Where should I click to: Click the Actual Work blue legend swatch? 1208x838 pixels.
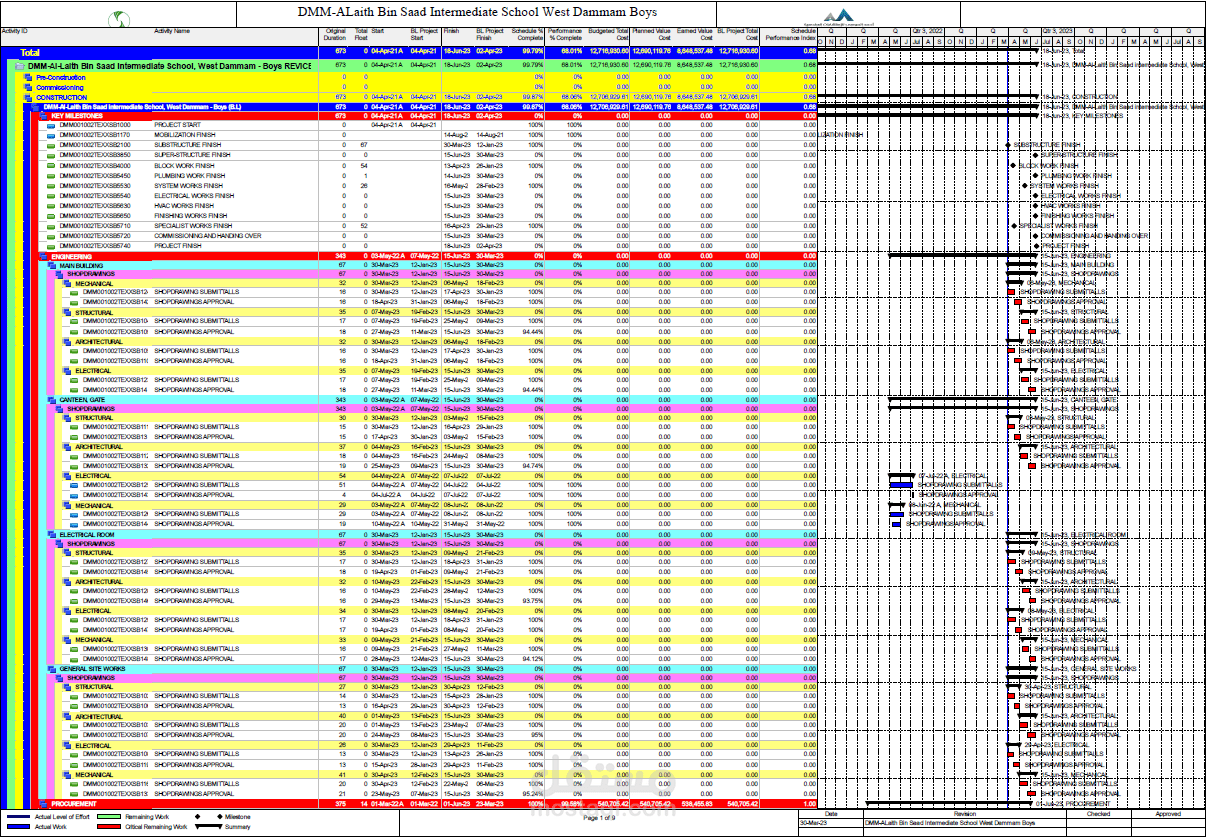pos(17,827)
